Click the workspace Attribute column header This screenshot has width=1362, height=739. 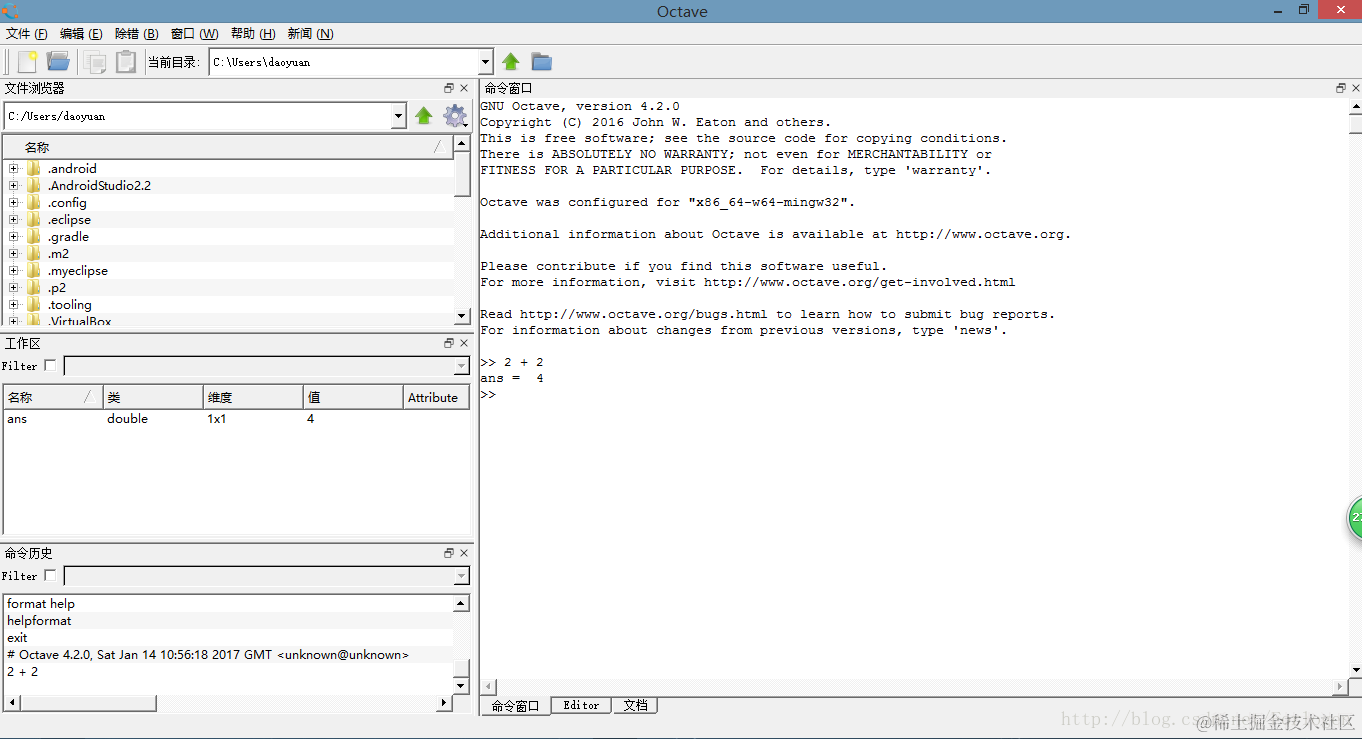click(436, 397)
